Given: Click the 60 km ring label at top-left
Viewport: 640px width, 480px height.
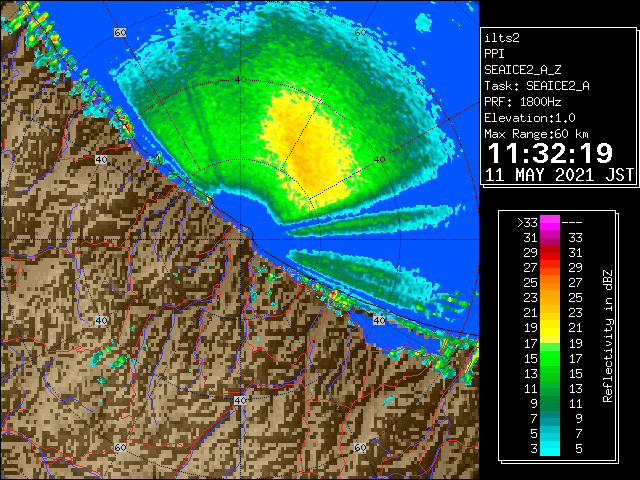Looking at the screenshot, I should 120,32.
